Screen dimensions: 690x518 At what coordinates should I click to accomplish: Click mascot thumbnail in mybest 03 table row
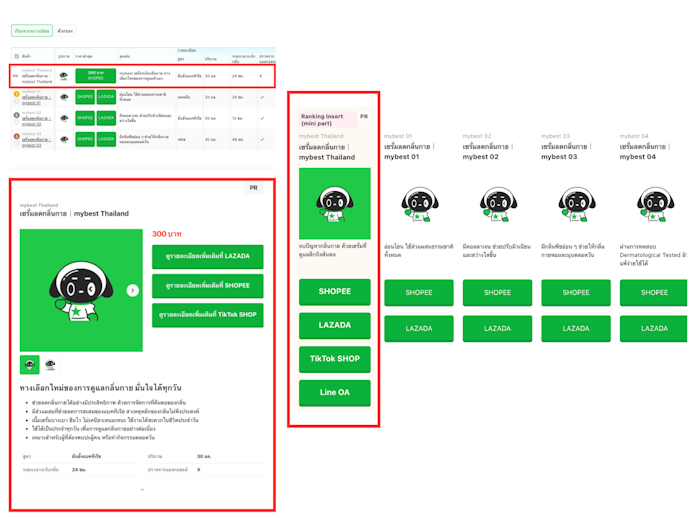(x=64, y=139)
